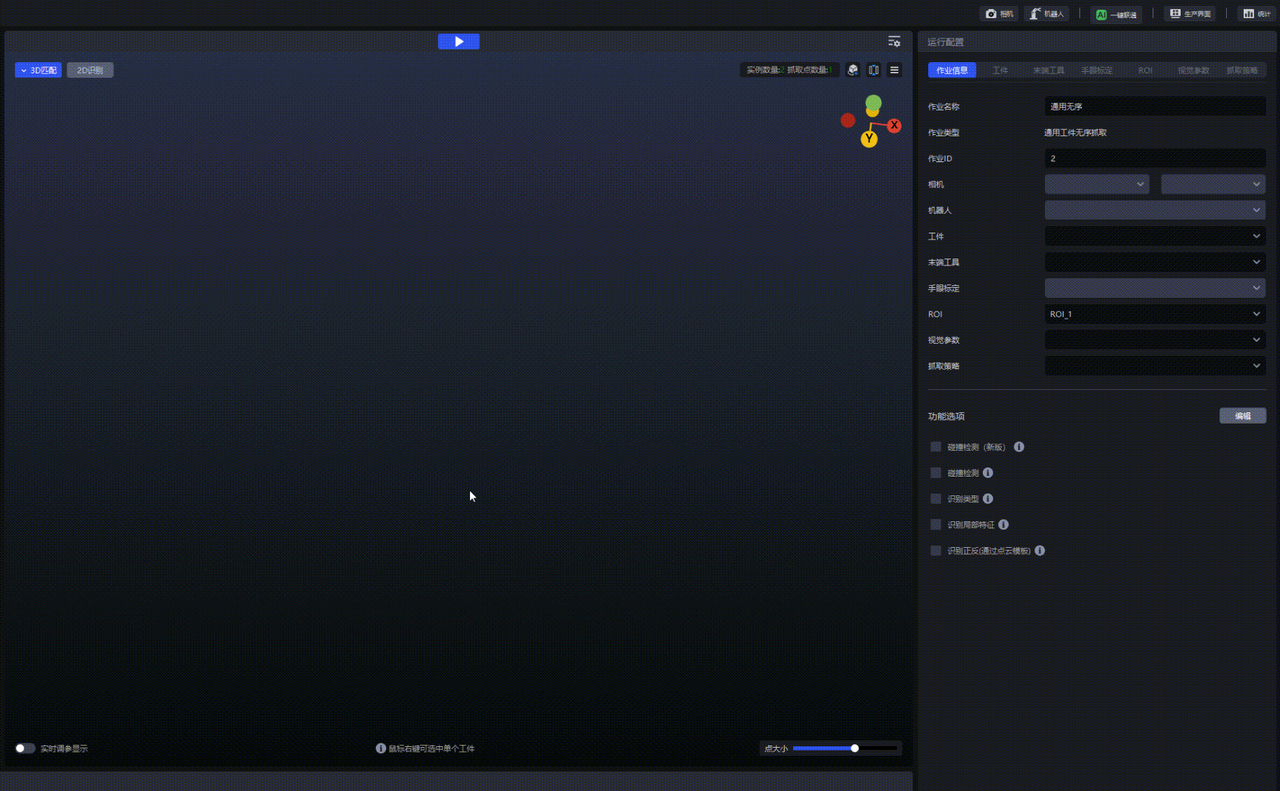The image size is (1280, 791).
Task: Check the 识别类型 checkbox
Action: pos(936,499)
